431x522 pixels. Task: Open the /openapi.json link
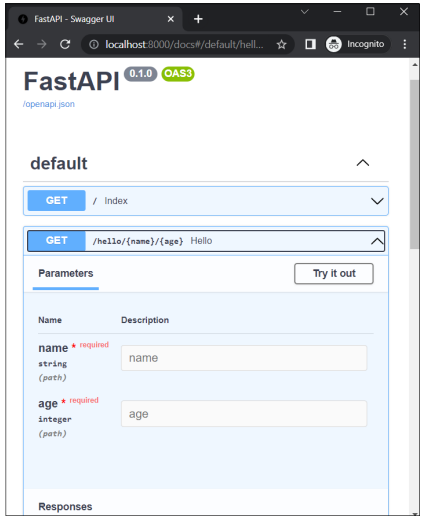49,104
